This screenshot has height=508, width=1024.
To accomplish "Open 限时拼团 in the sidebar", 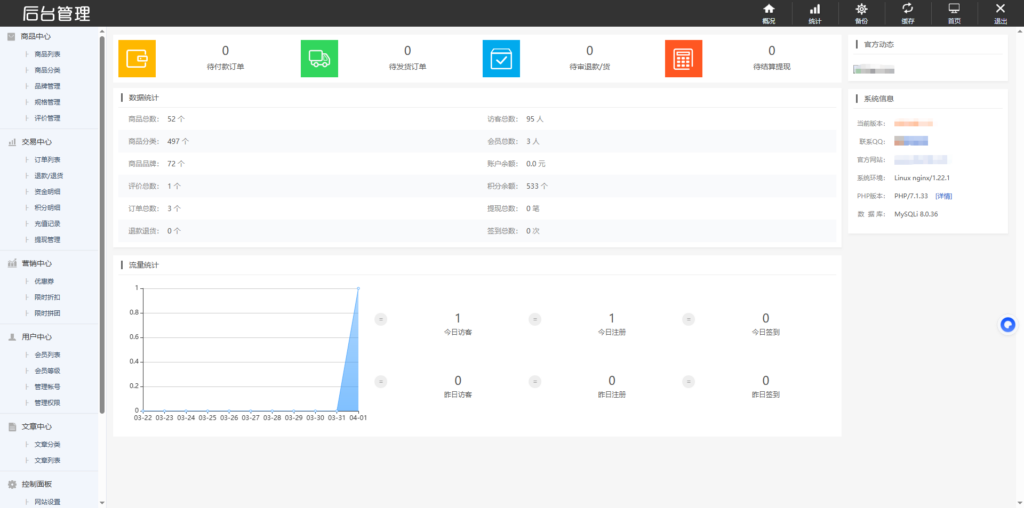I will point(47,313).
